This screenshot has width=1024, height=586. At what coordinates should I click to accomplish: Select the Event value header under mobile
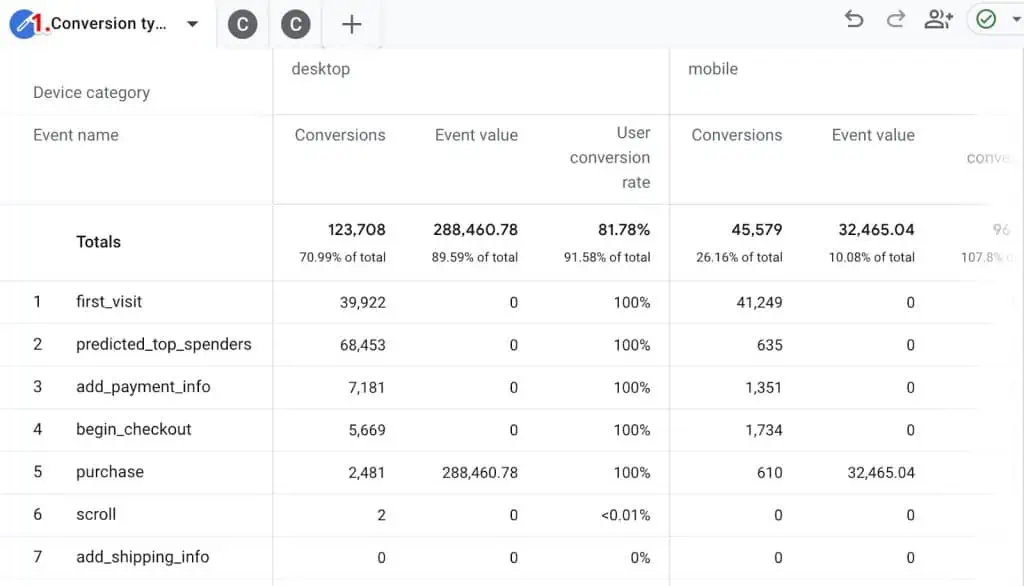(x=872, y=135)
